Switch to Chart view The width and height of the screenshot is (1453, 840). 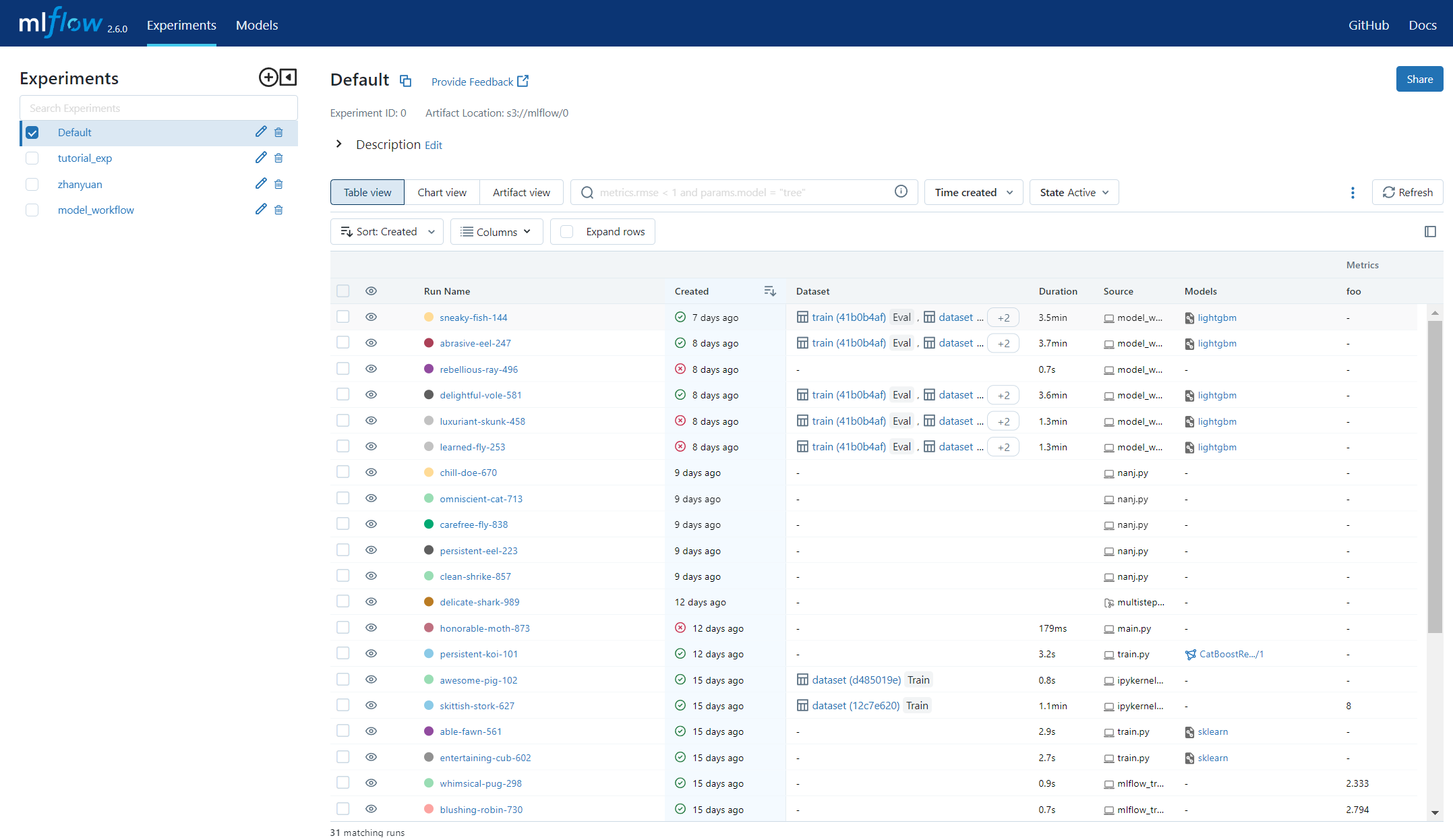click(442, 192)
